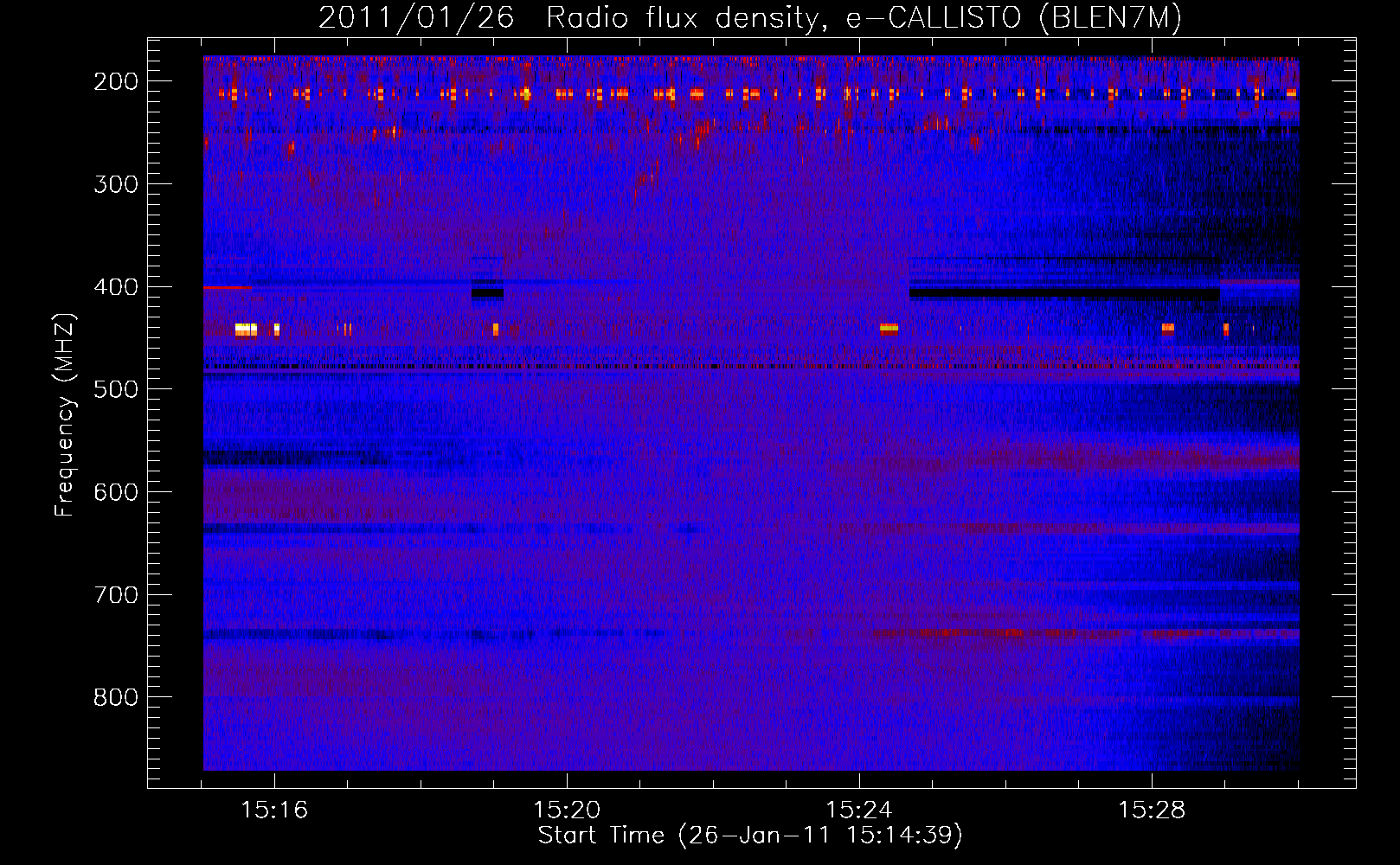This screenshot has width=1400, height=865.
Task: Click the 200 frequency tick label
Action: (116, 81)
